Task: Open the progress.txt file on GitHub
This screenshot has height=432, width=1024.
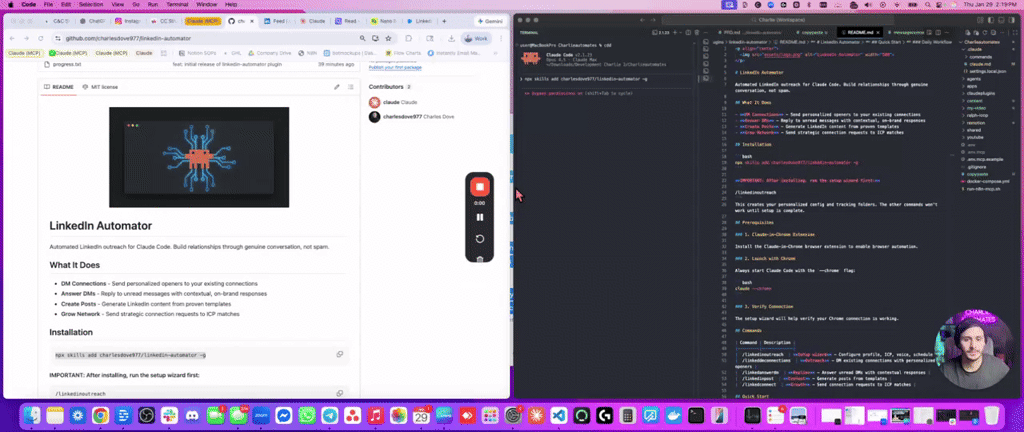Action: click(x=67, y=64)
